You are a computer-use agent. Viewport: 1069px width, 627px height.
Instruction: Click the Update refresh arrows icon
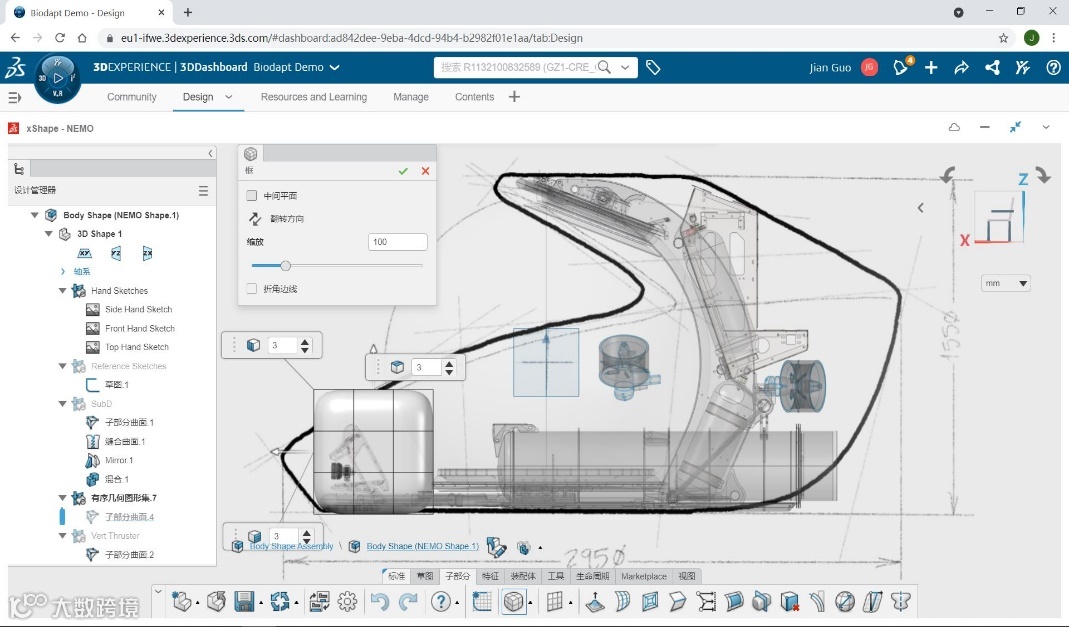point(280,601)
